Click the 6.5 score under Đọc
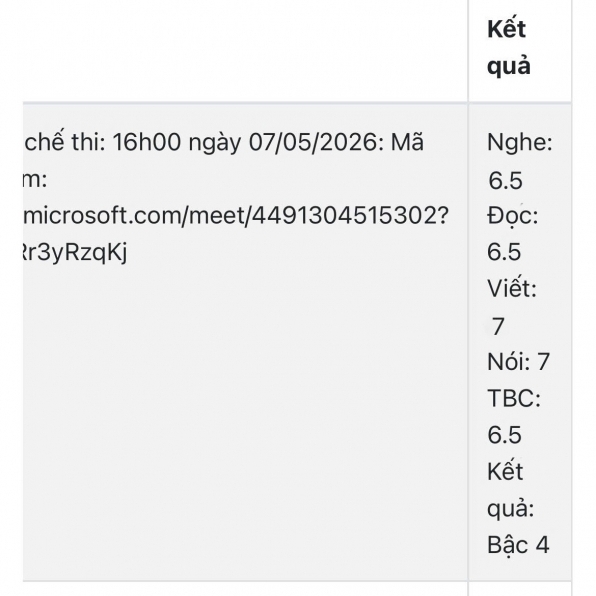This screenshot has height=596, width=596. [504, 252]
